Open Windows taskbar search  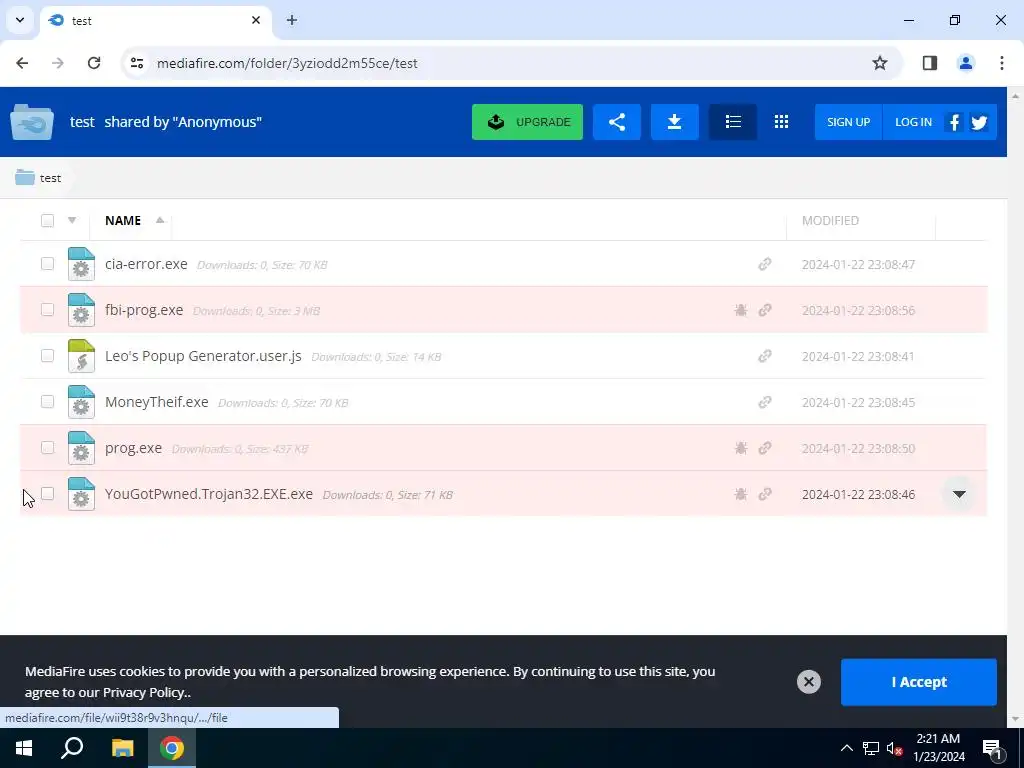pyautogui.click(x=72, y=748)
